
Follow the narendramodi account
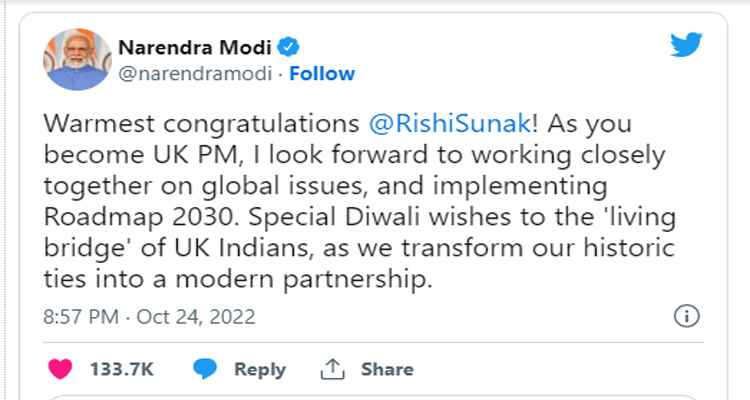pyautogui.click(x=322, y=73)
